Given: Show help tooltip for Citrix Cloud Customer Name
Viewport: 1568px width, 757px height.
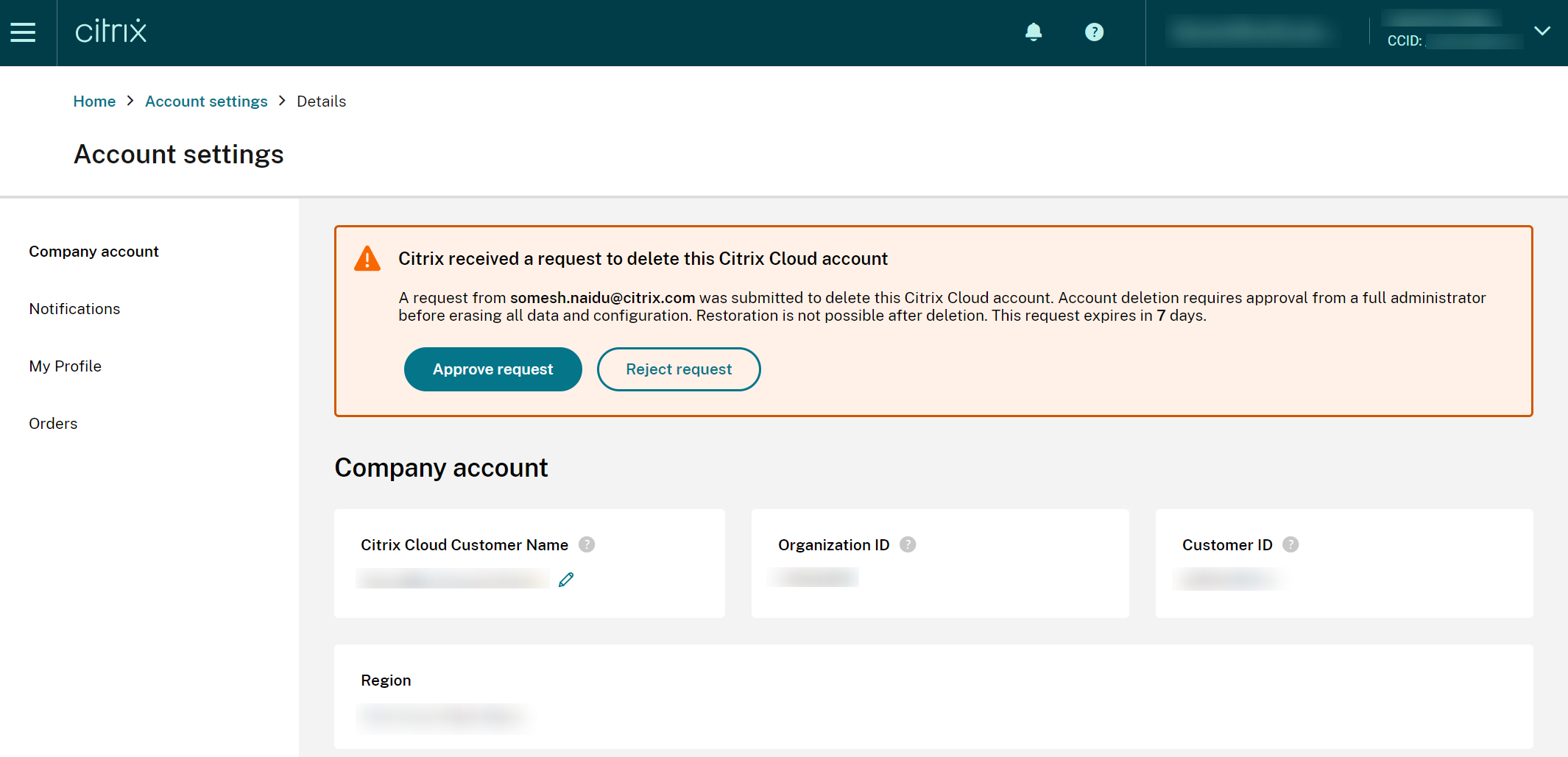Looking at the screenshot, I should click(587, 544).
